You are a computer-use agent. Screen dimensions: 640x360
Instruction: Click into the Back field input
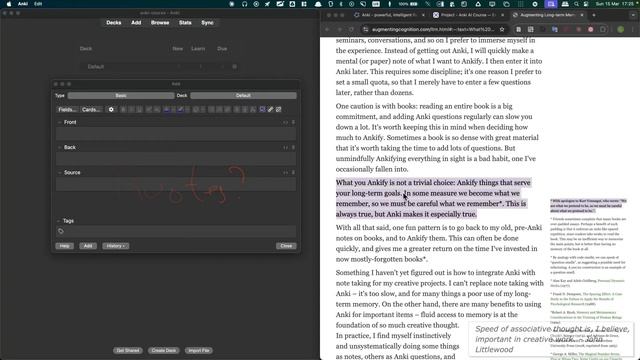(x=176, y=159)
